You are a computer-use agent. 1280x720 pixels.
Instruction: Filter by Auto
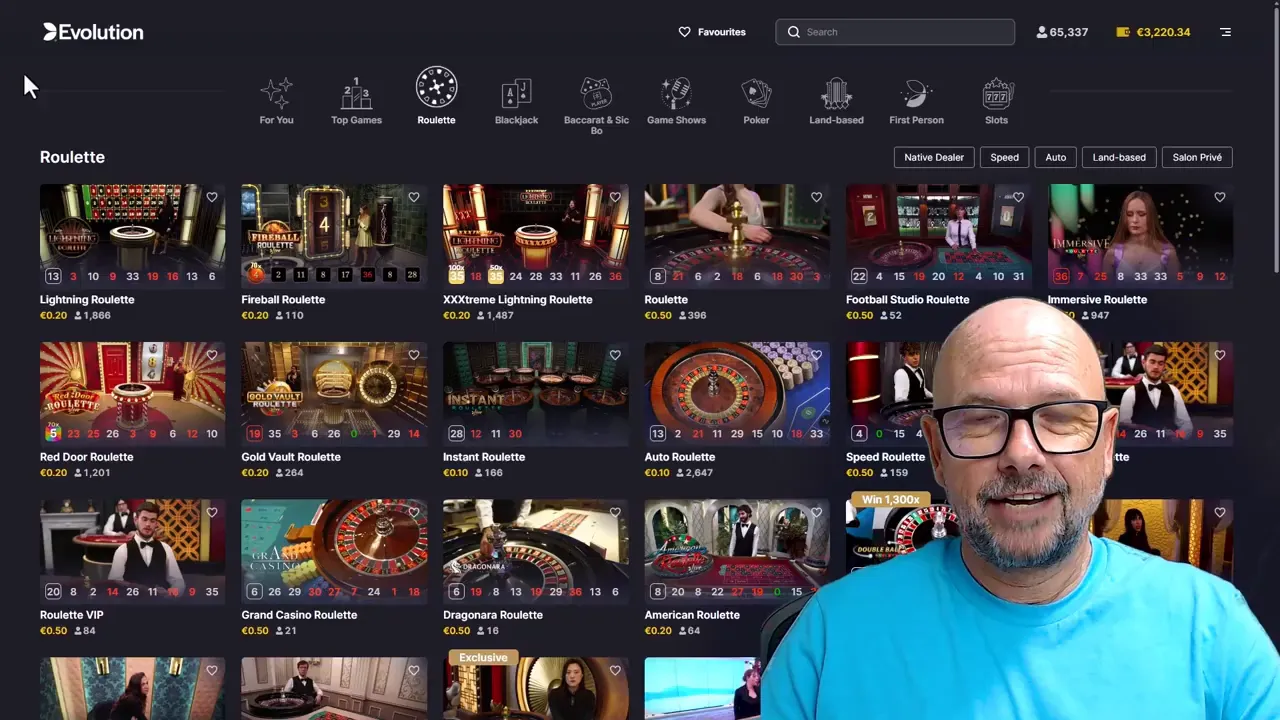point(1055,157)
